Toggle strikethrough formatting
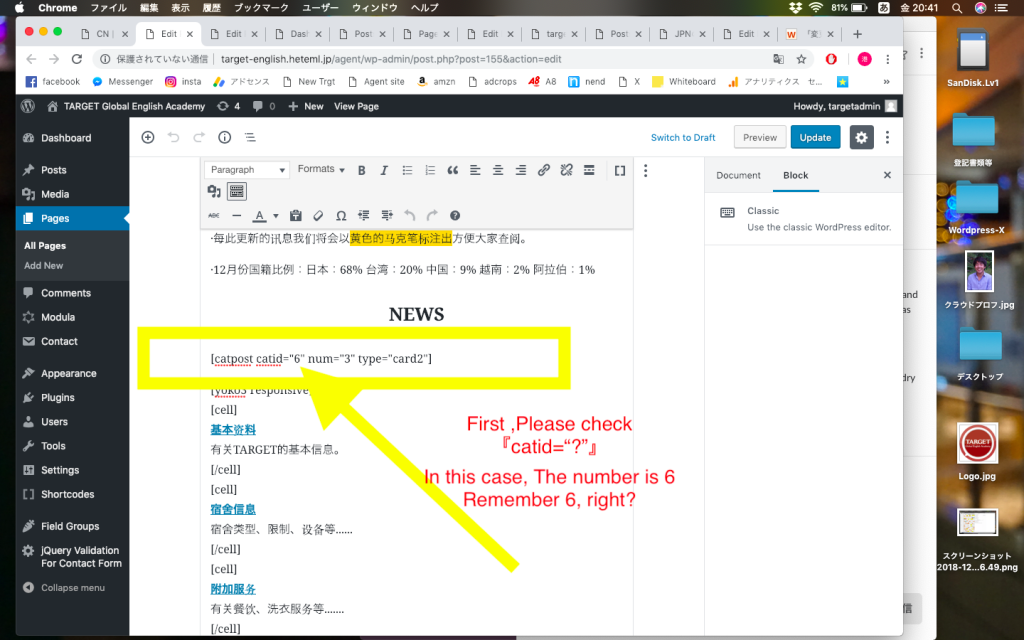 pyautogui.click(x=214, y=215)
